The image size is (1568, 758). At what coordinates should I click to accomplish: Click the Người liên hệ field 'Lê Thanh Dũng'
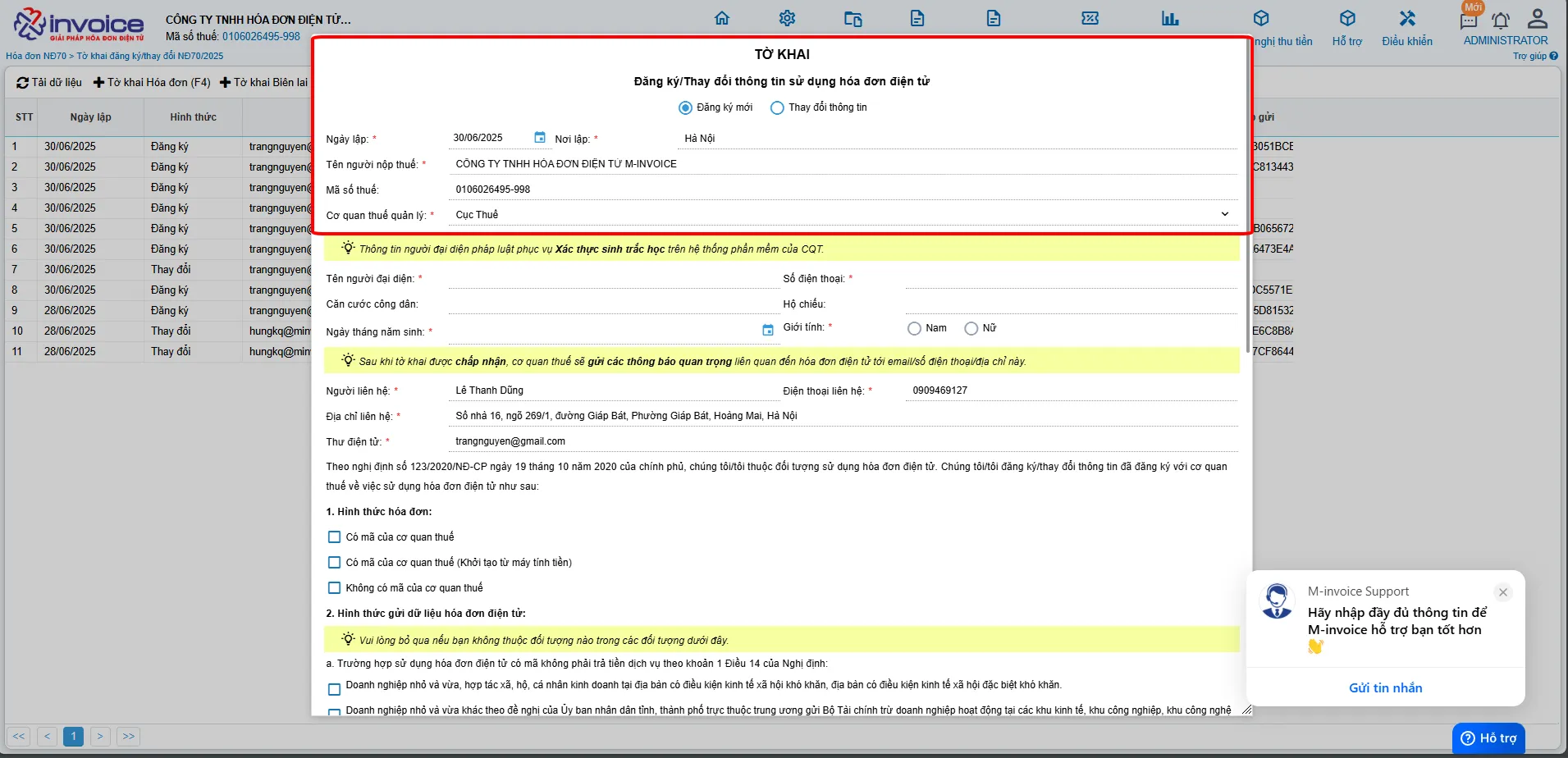click(613, 390)
